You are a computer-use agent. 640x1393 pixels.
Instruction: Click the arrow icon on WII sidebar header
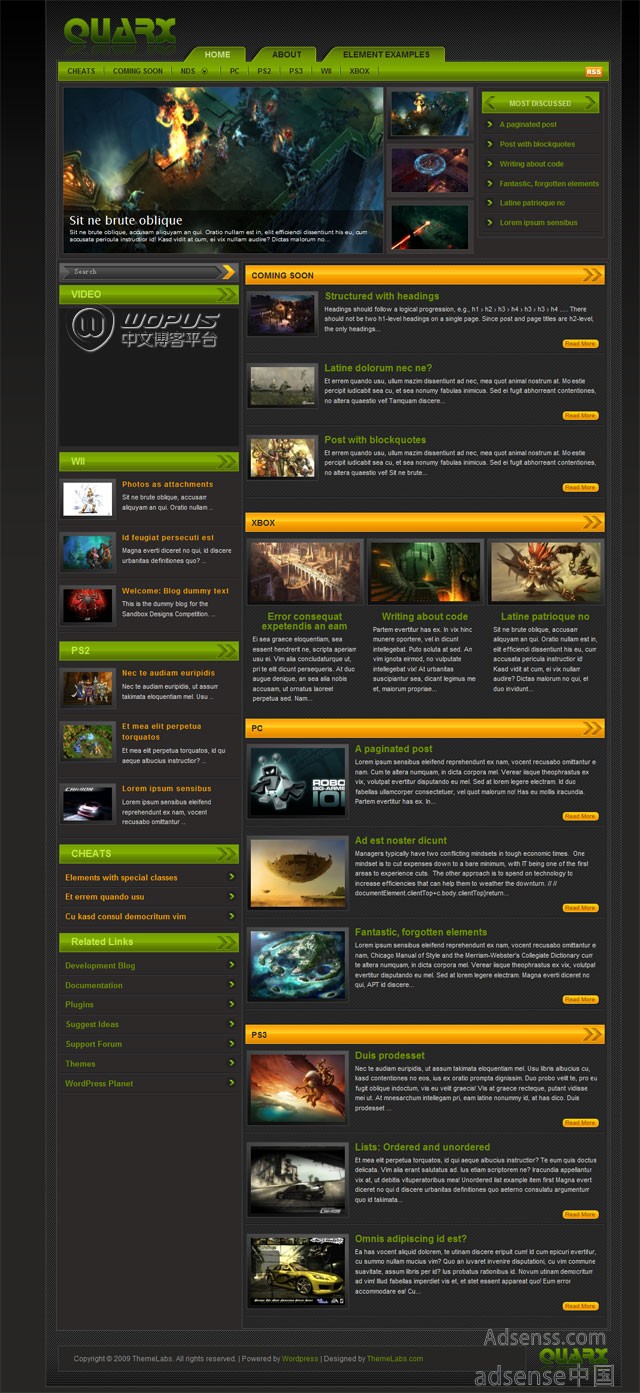tap(228, 461)
